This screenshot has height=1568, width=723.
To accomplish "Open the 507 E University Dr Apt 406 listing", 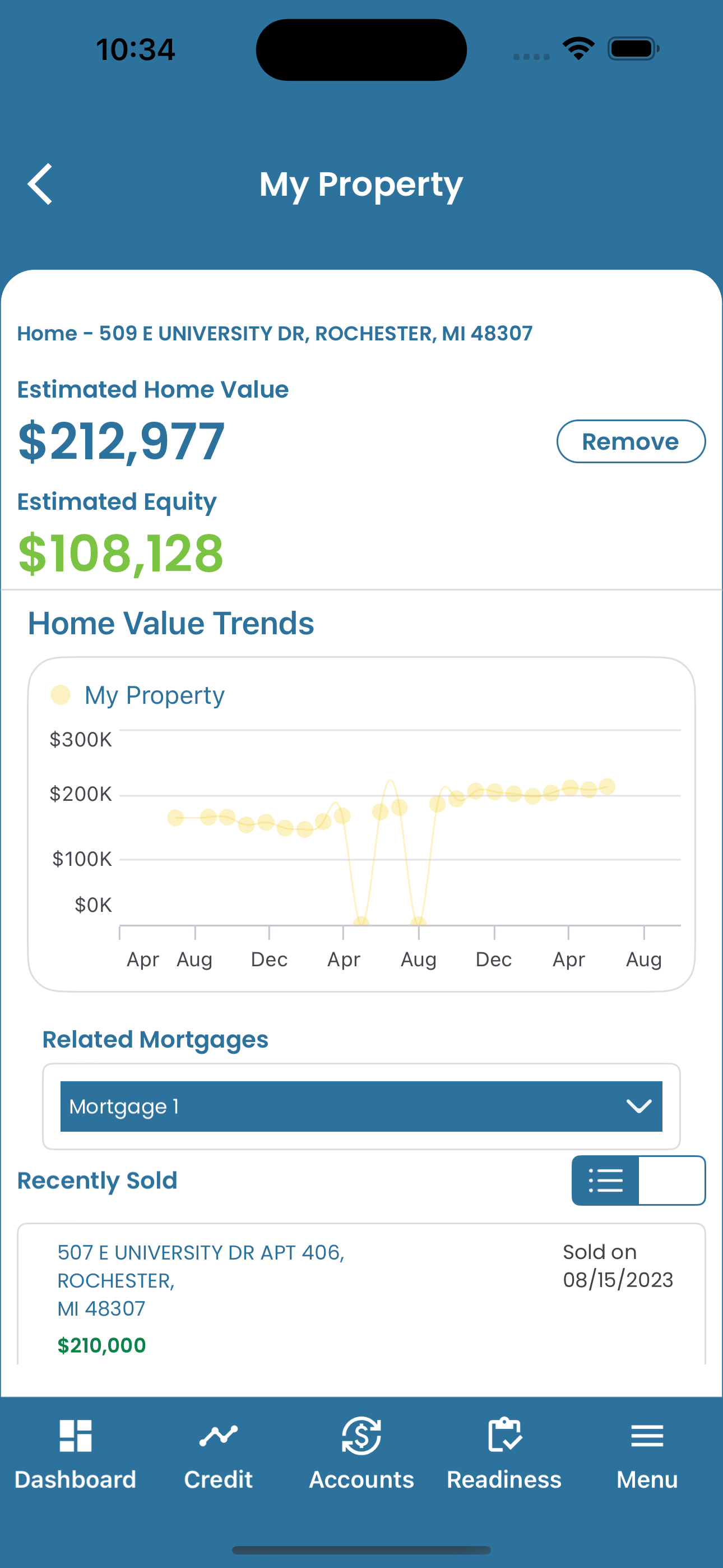I will pyautogui.click(x=201, y=1280).
